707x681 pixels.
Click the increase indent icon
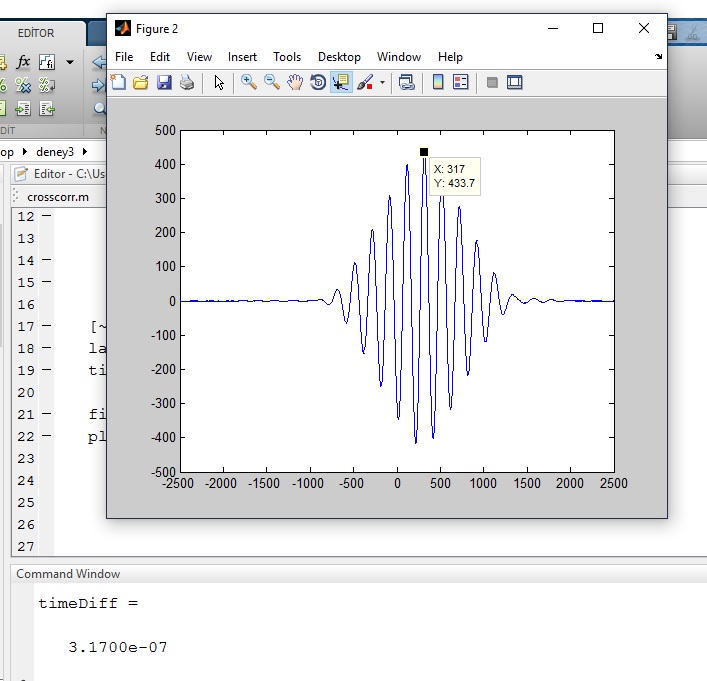(x=23, y=108)
